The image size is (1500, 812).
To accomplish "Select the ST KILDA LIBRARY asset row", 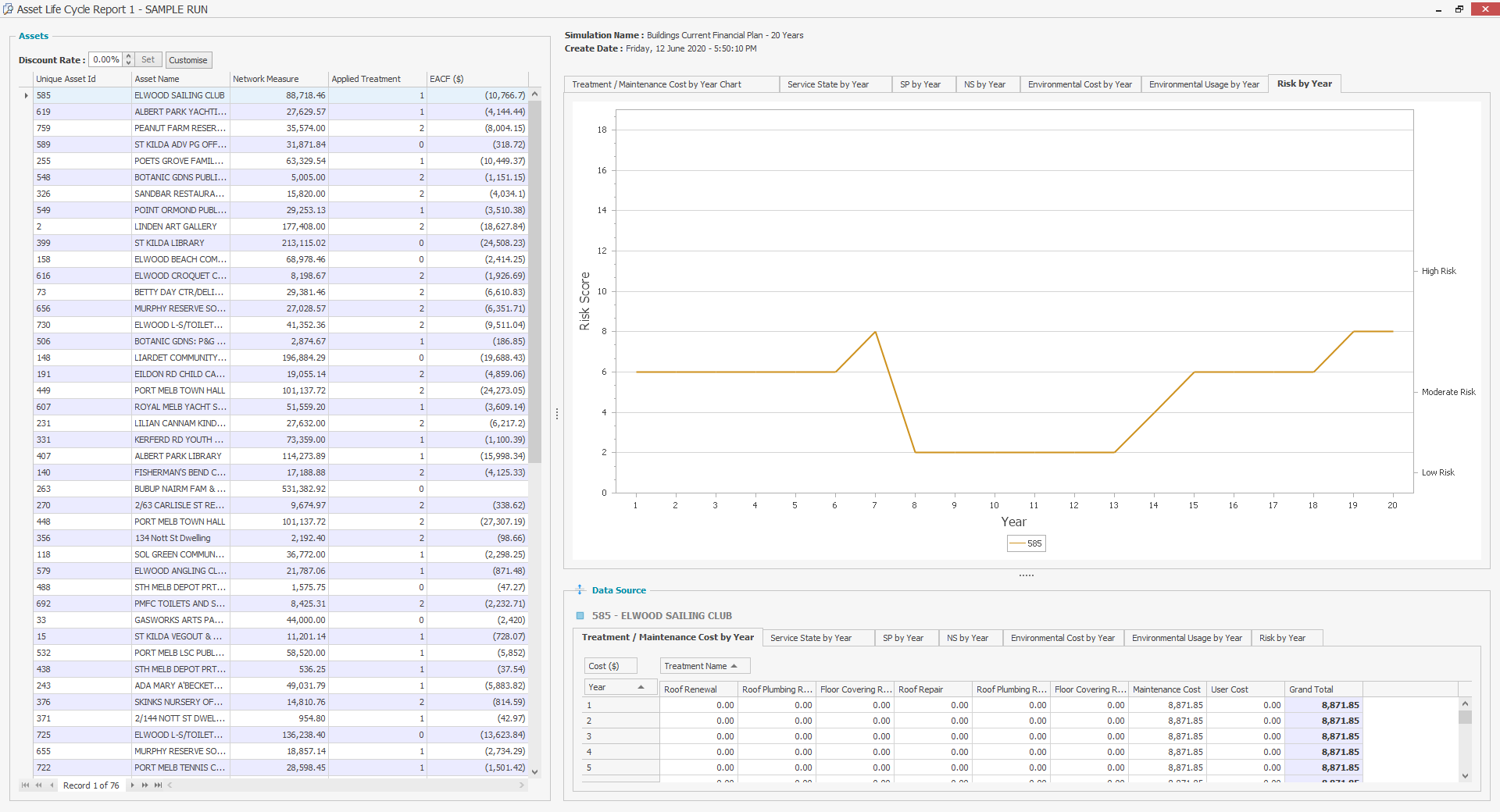I will pos(281,243).
